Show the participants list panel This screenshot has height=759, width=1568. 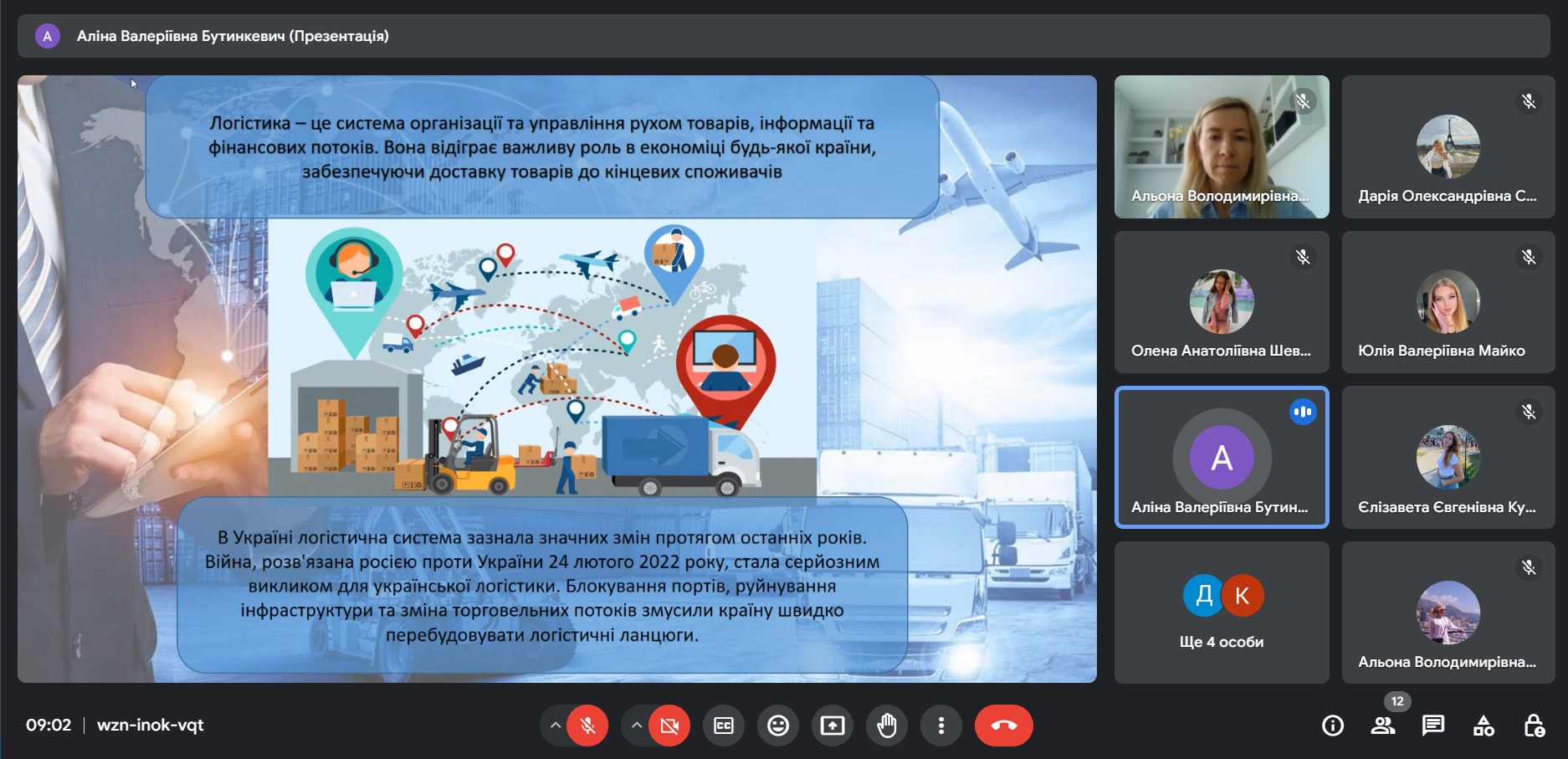click(x=1383, y=726)
